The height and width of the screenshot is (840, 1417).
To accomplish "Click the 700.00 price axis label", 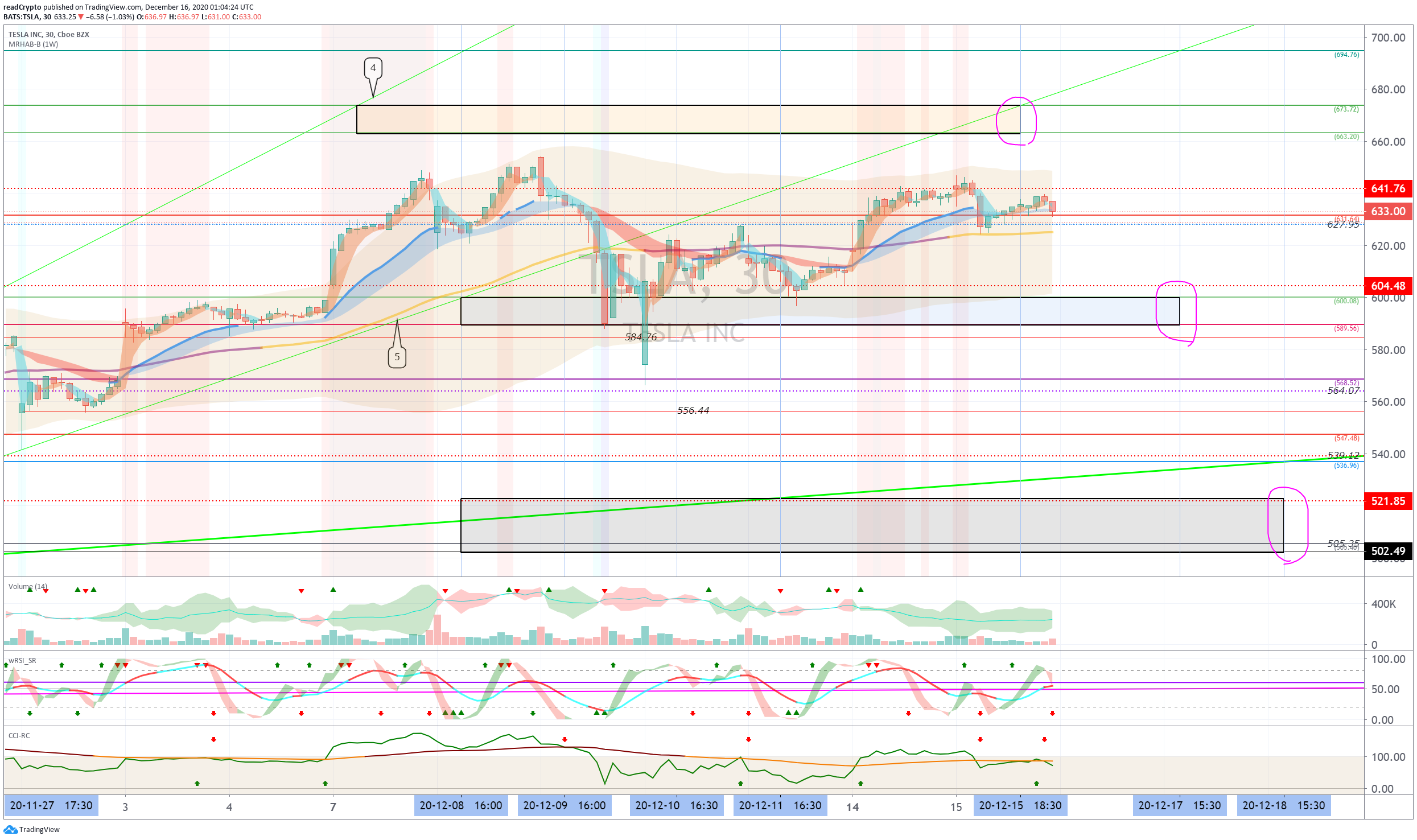I will tap(1388, 38).
